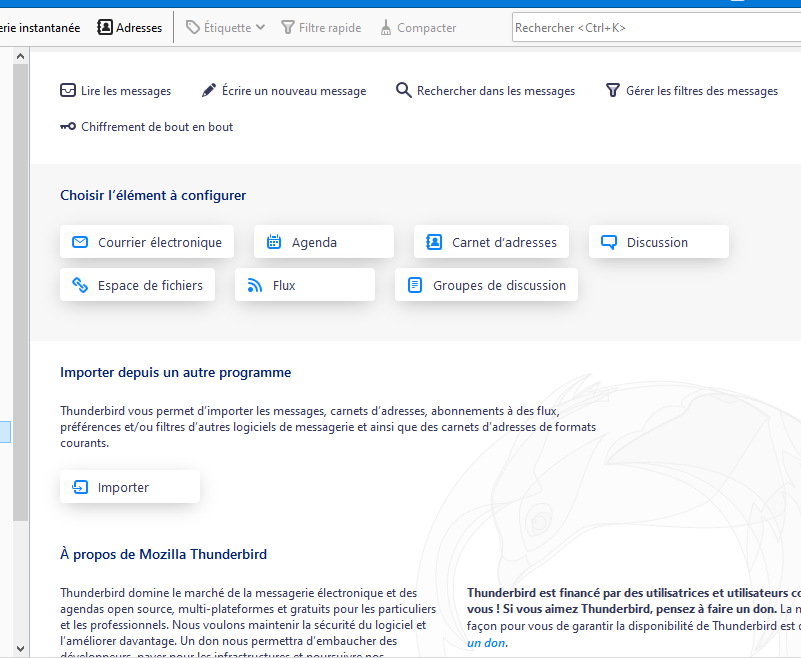Configure Carnet d'adresses

point(491,242)
